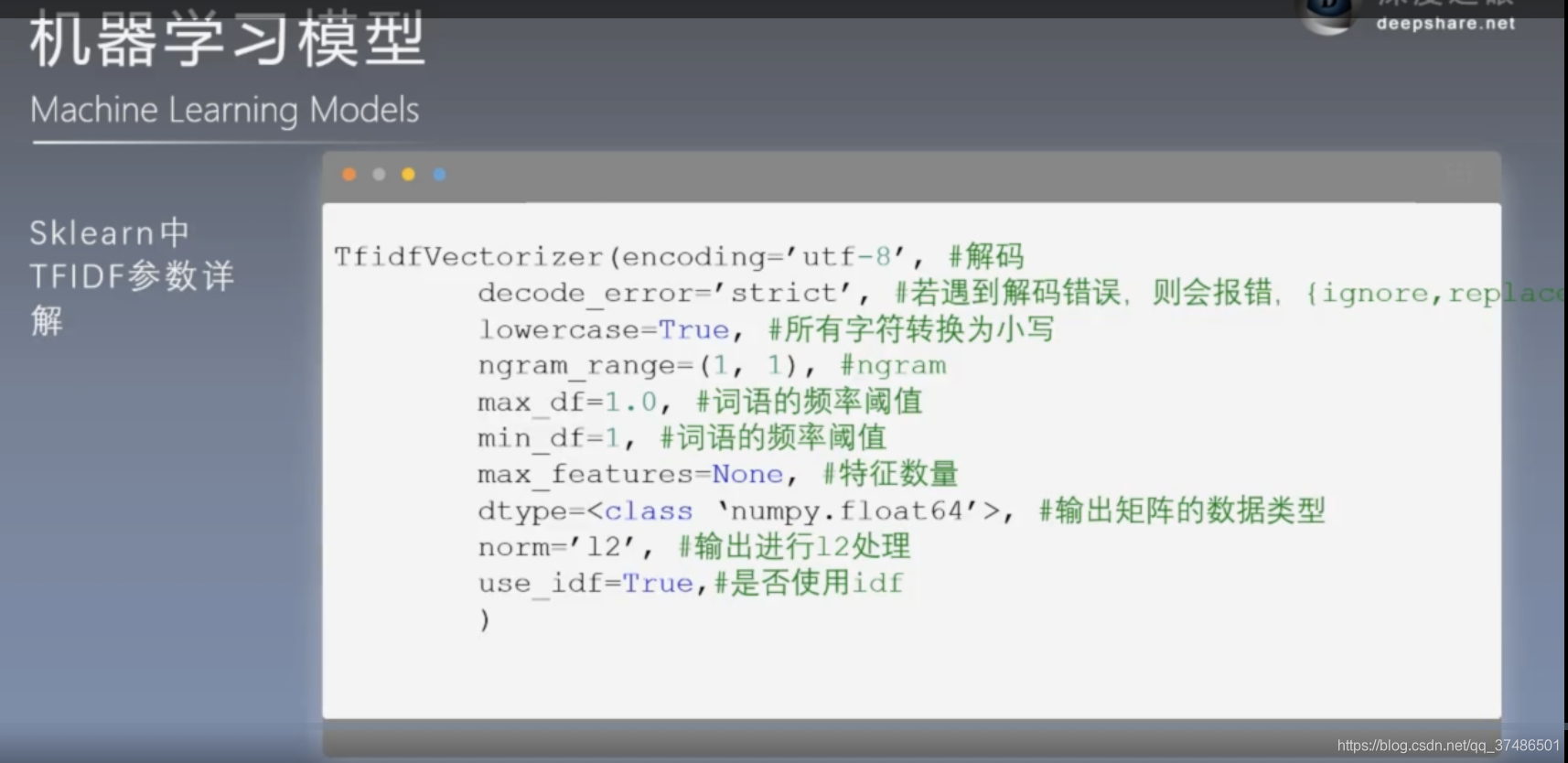1568x763 pixels.
Task: Click the #ngram comment
Action: pos(894,366)
